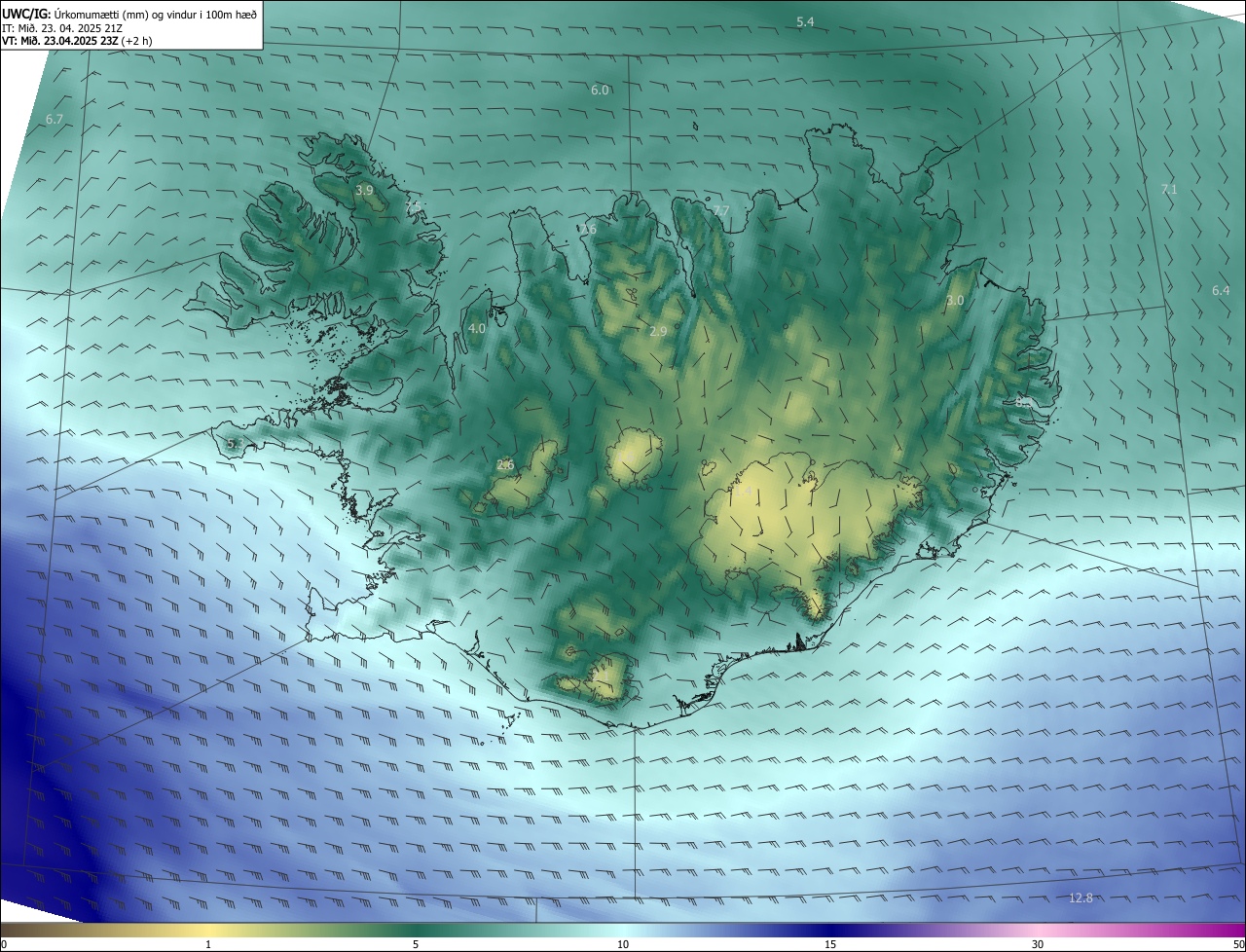This screenshot has height=952, width=1246.
Task: Select the 'IT: Mið. 23. 04. 2025 21Z' line
Action: click(x=61, y=28)
